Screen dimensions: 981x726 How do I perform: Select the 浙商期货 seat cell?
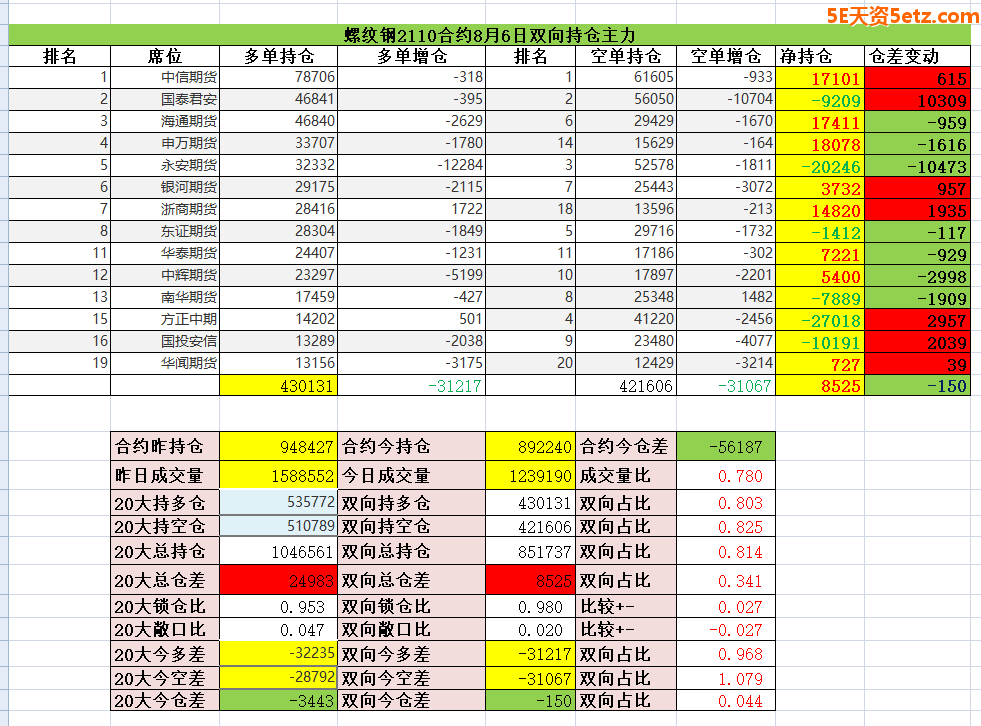[165, 209]
